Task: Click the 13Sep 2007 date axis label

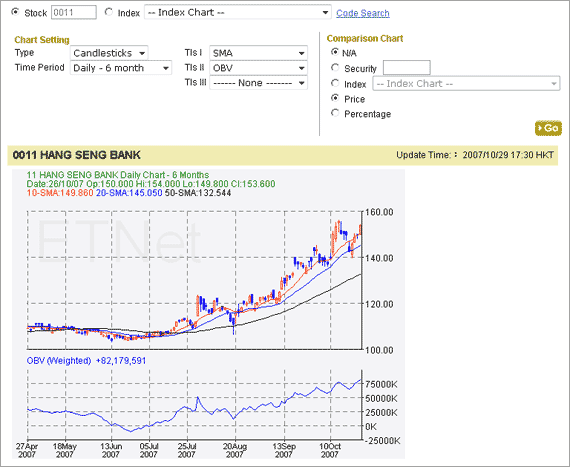Action: pyautogui.click(x=284, y=450)
